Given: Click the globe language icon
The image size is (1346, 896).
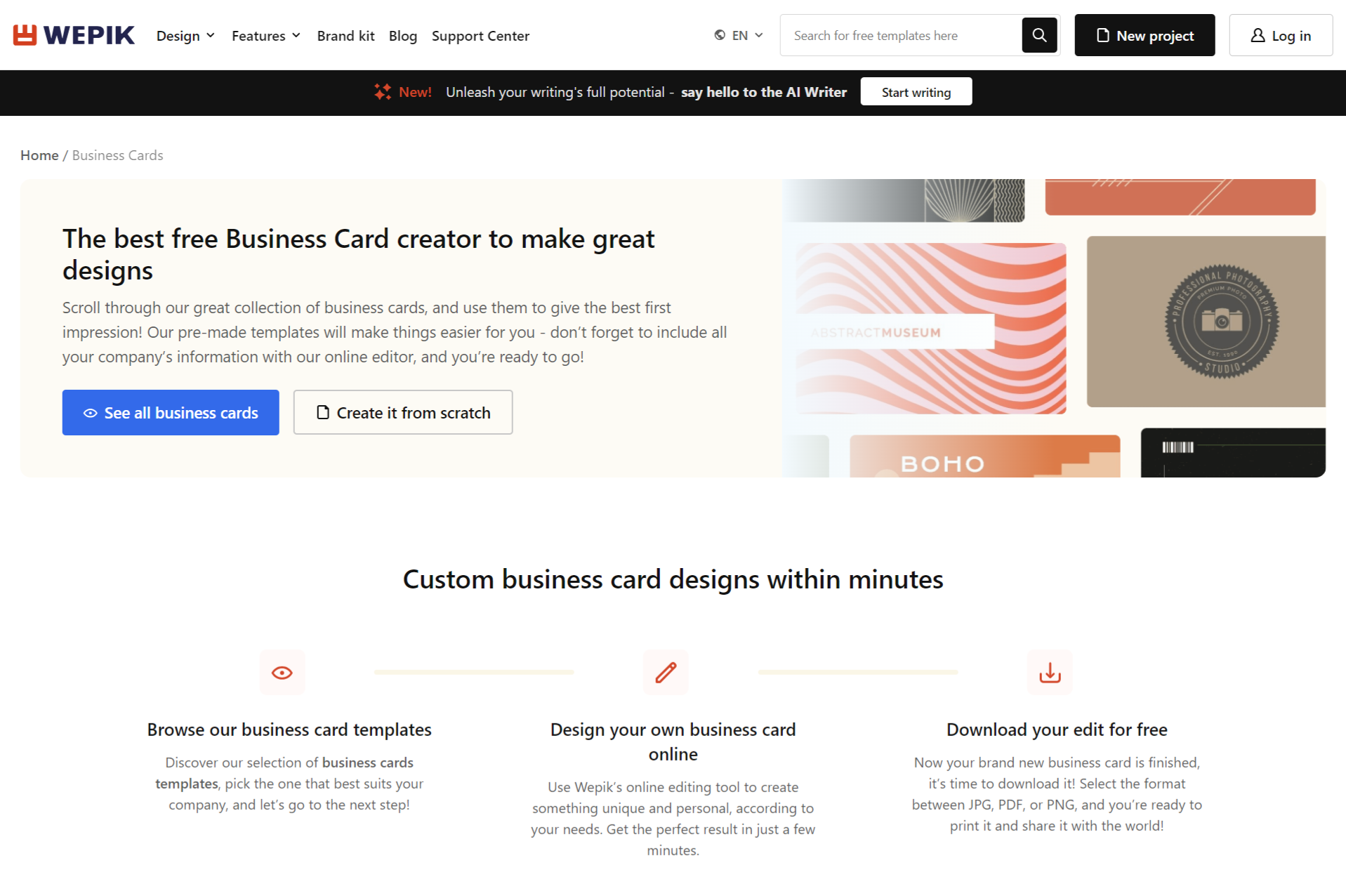Looking at the screenshot, I should click(720, 35).
